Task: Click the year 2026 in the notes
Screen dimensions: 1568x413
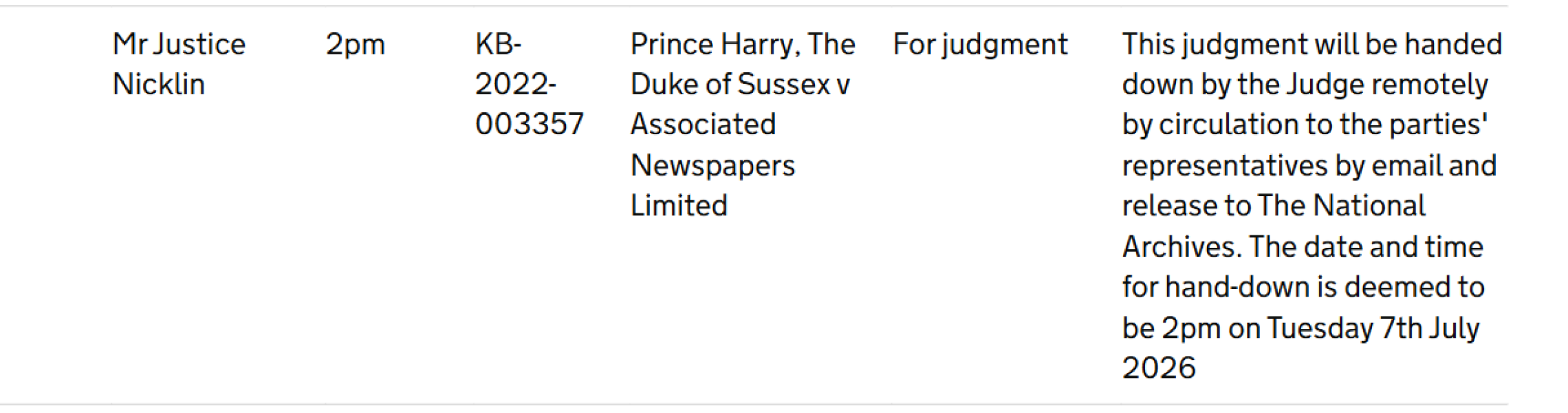Action: pos(1159,368)
